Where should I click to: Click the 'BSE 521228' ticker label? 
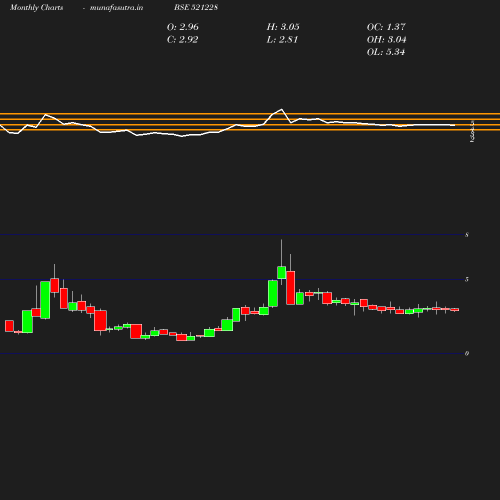[x=196, y=7]
